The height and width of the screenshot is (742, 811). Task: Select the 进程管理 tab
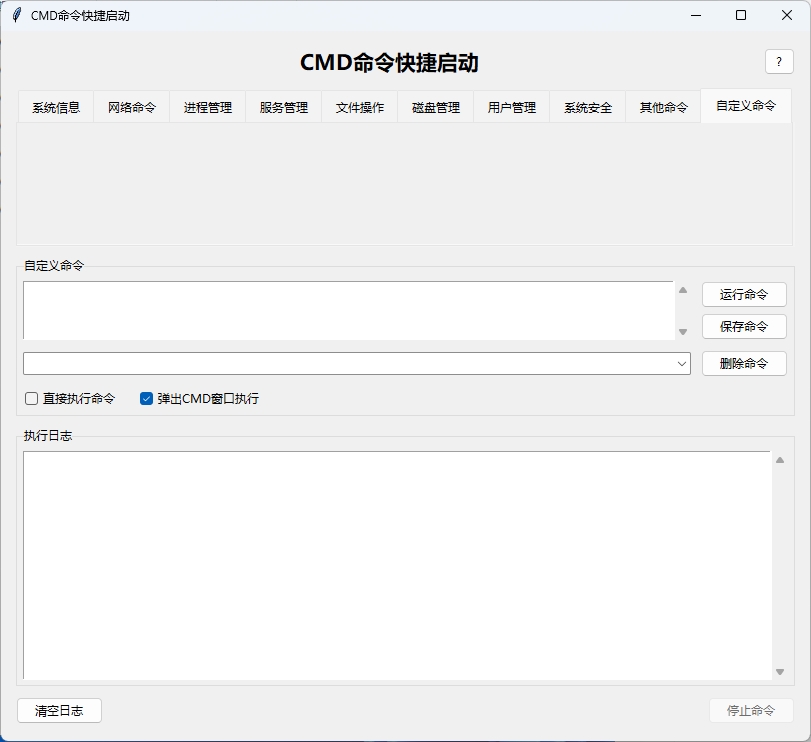tap(207, 106)
